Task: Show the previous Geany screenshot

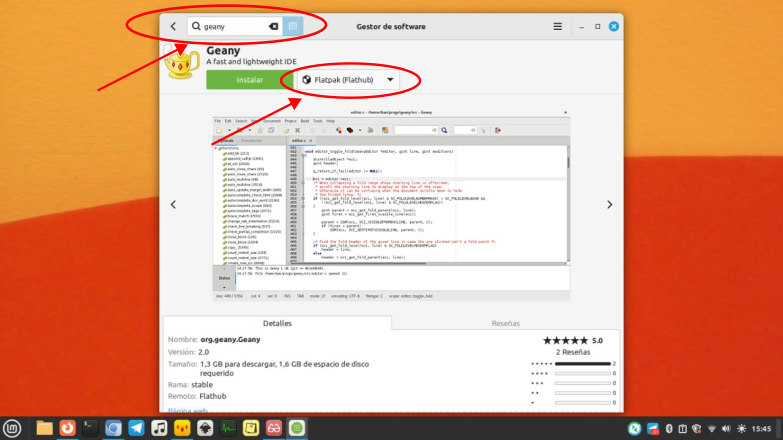Action: (x=173, y=204)
